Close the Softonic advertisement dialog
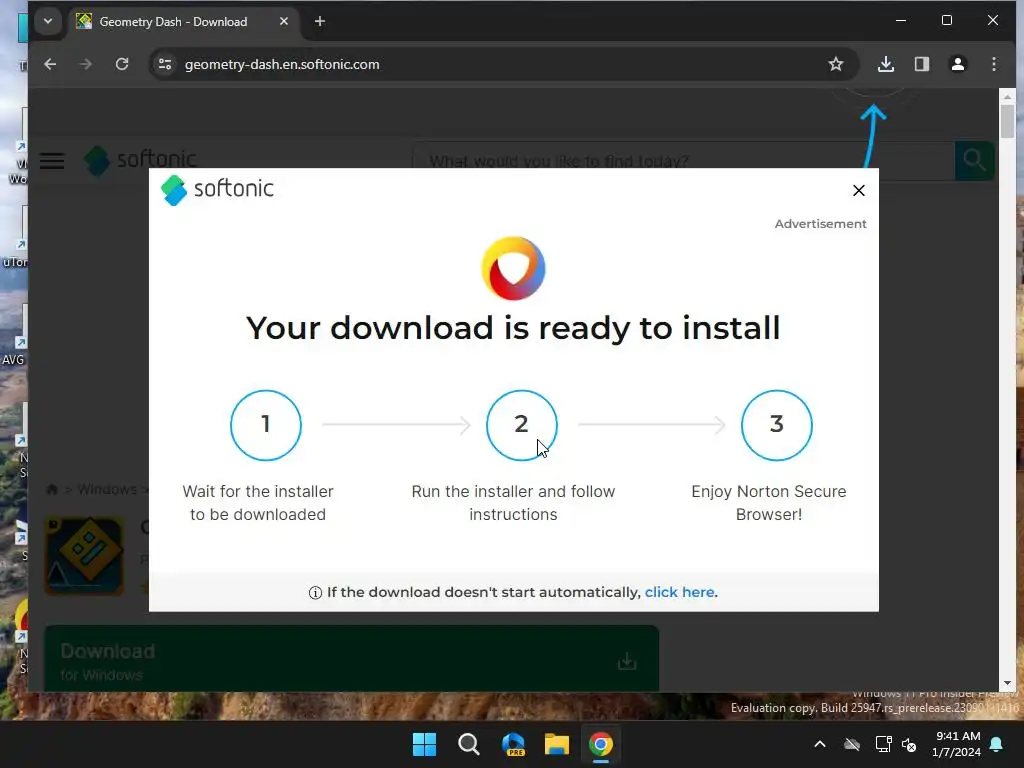1024x768 pixels. click(x=859, y=190)
